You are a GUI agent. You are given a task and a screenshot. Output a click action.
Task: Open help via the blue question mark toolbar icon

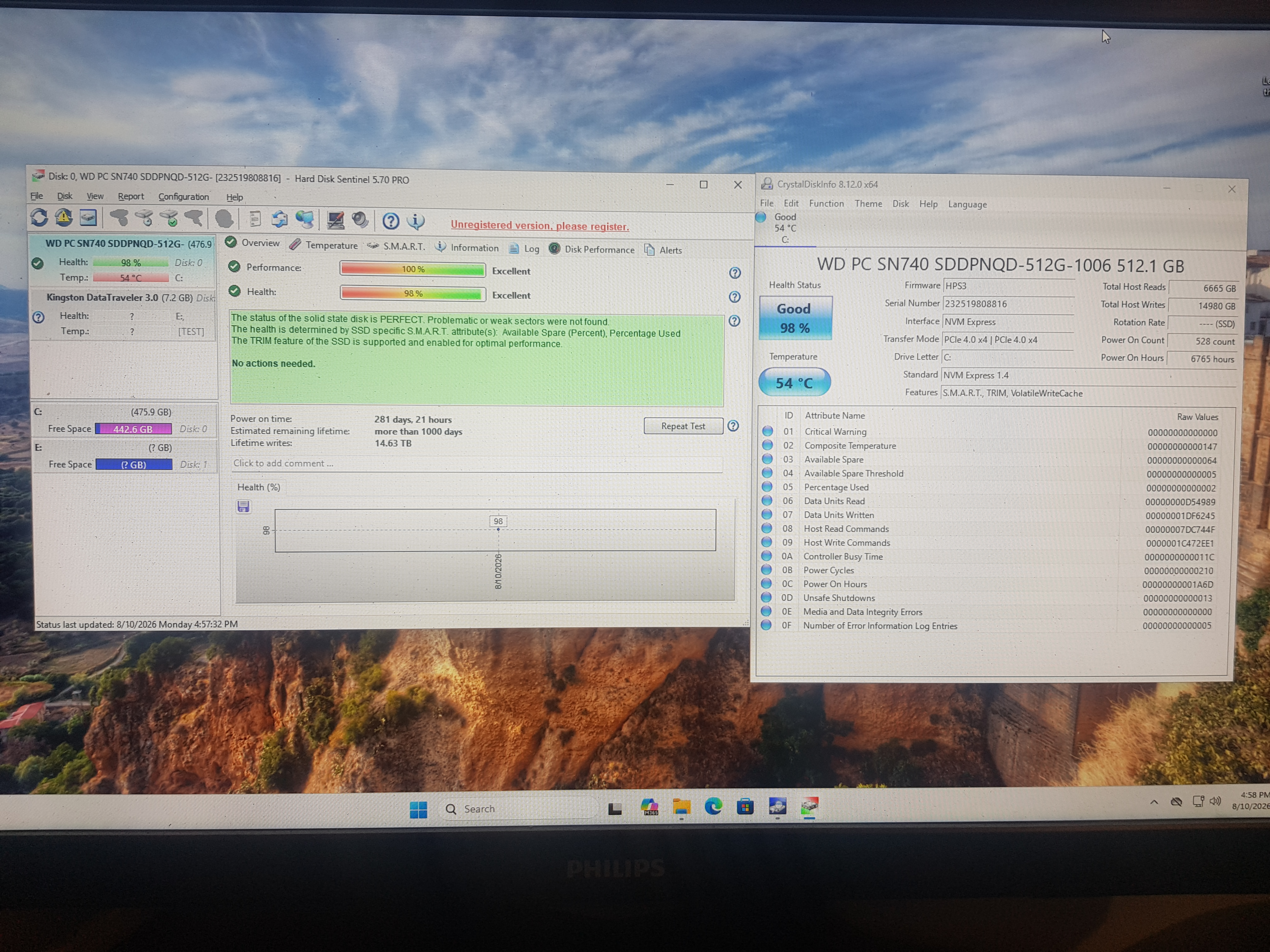click(x=391, y=221)
